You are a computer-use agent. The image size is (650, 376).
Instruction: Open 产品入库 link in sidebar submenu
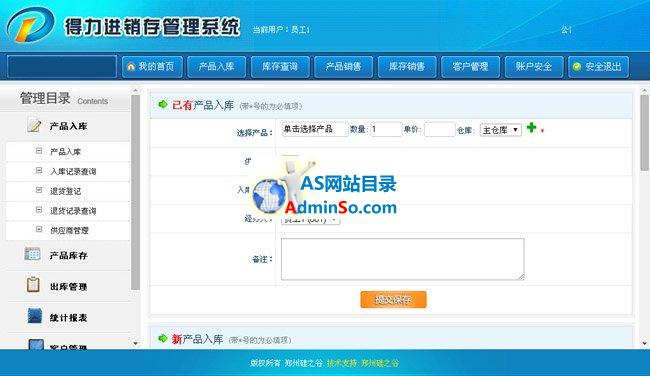(65, 152)
